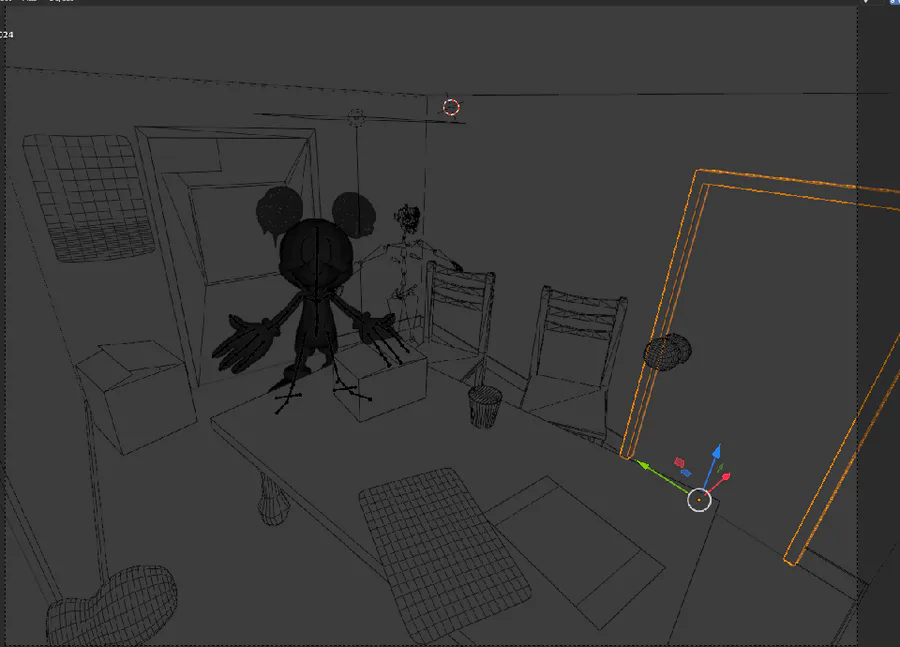Viewport: 900px width, 647px height.
Task: Select the flat sheet lying on the table
Action: [x=577, y=551]
